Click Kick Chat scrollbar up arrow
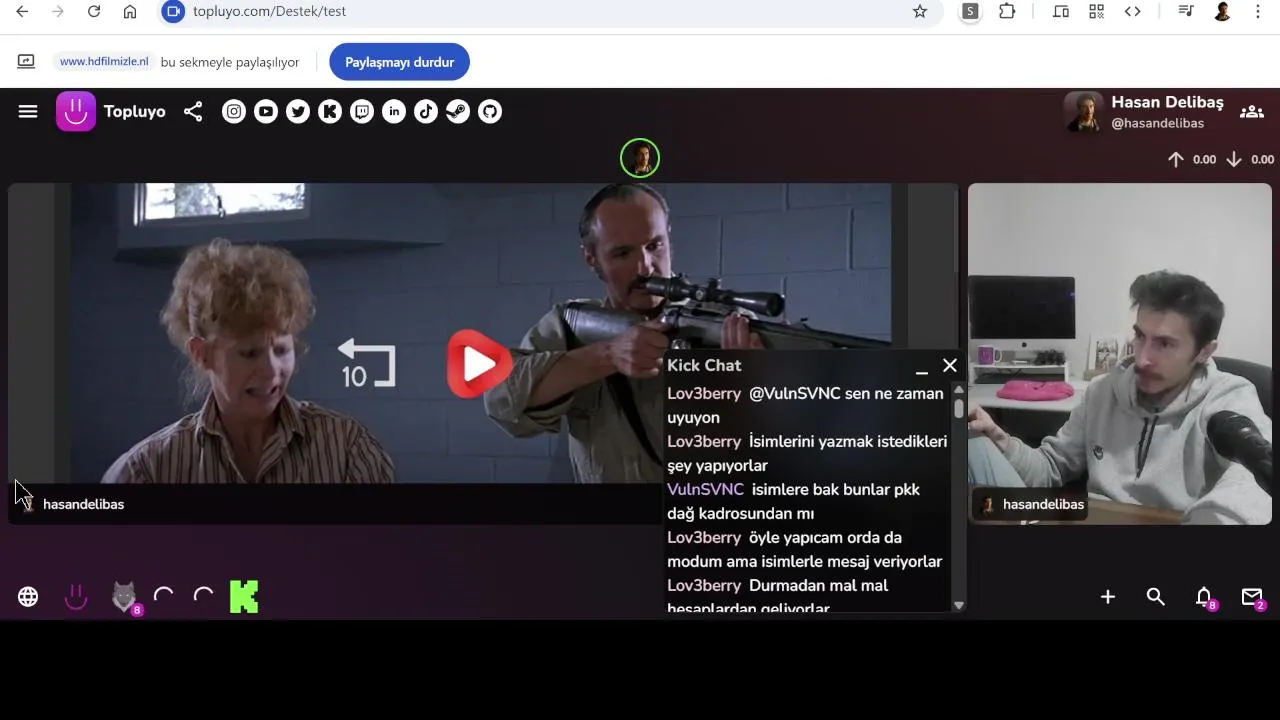The image size is (1280, 720). pyautogui.click(x=959, y=389)
